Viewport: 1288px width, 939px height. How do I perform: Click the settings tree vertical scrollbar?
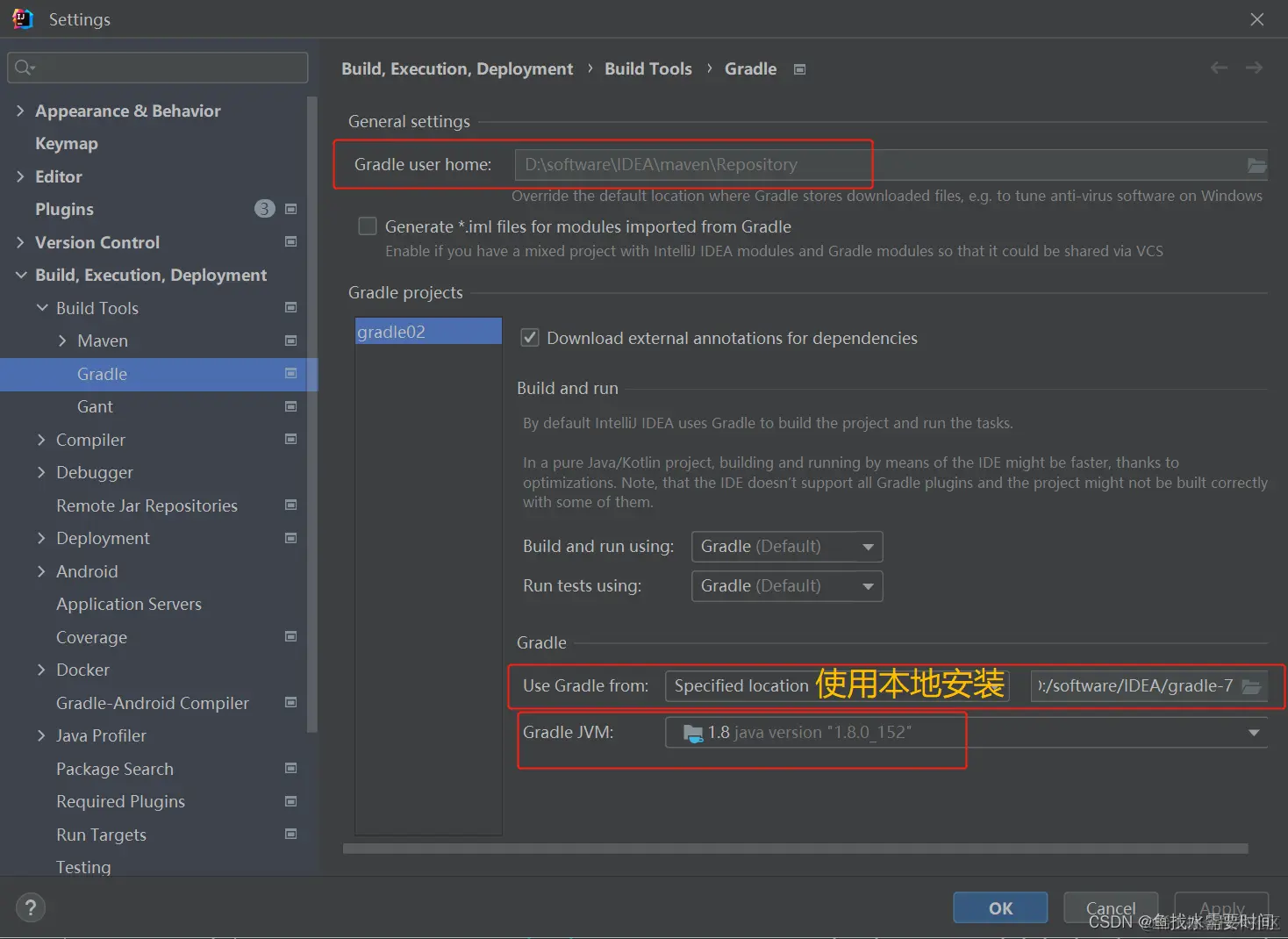click(311, 414)
